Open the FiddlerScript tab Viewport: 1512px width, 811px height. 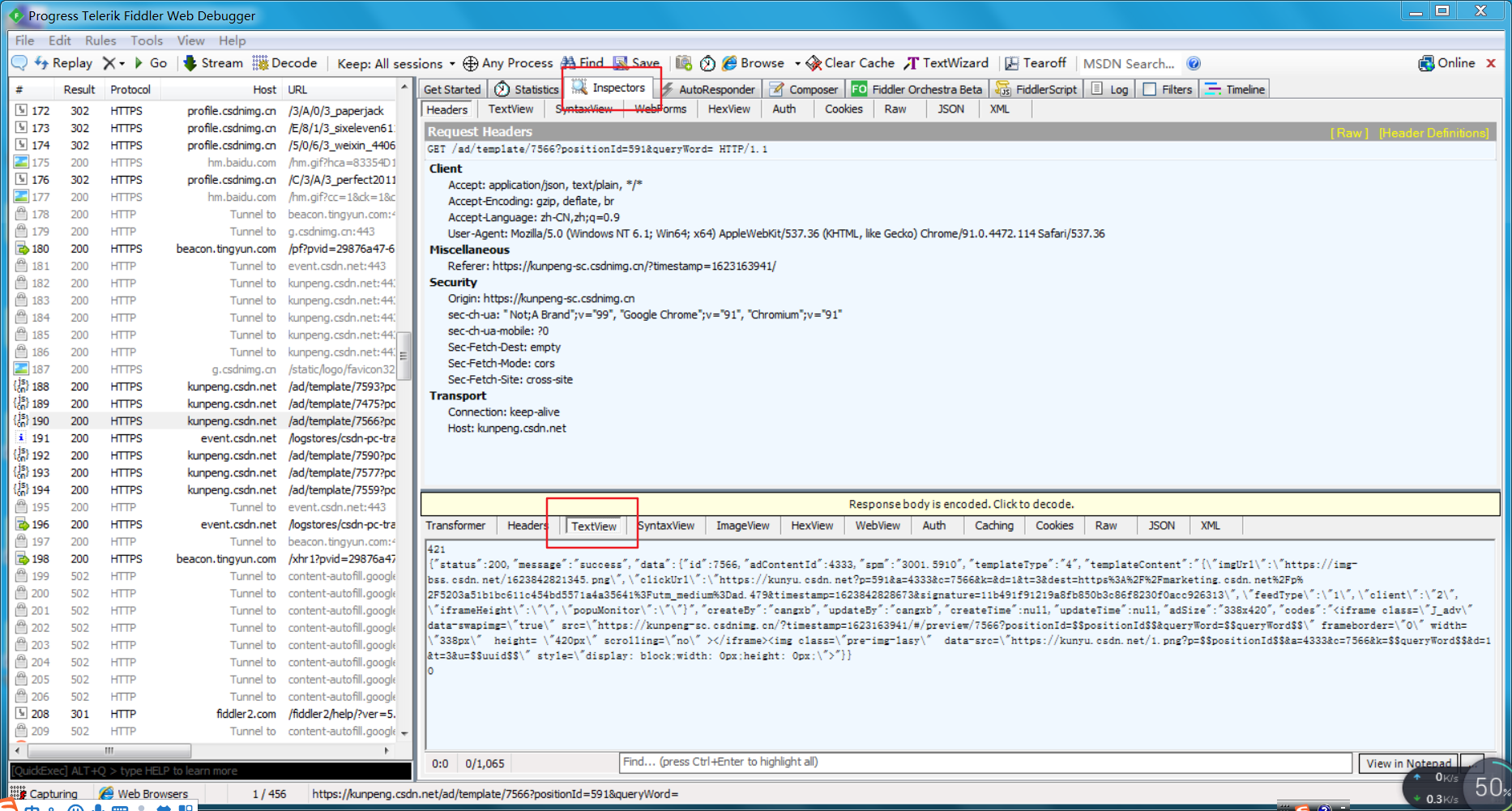pos(1036,89)
